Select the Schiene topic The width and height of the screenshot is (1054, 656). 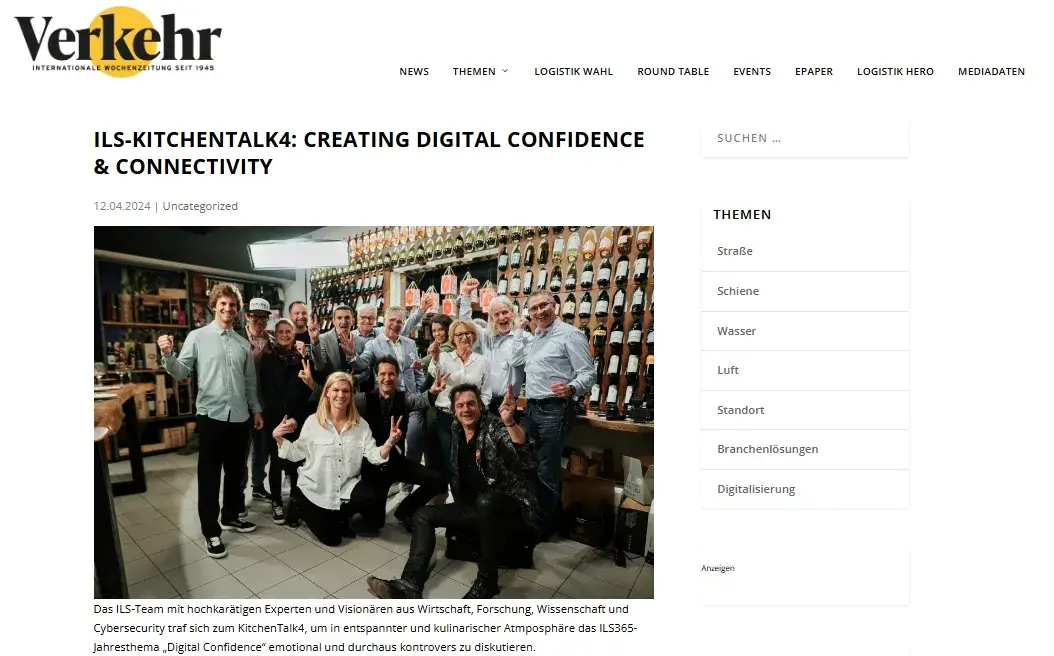[x=805, y=291]
